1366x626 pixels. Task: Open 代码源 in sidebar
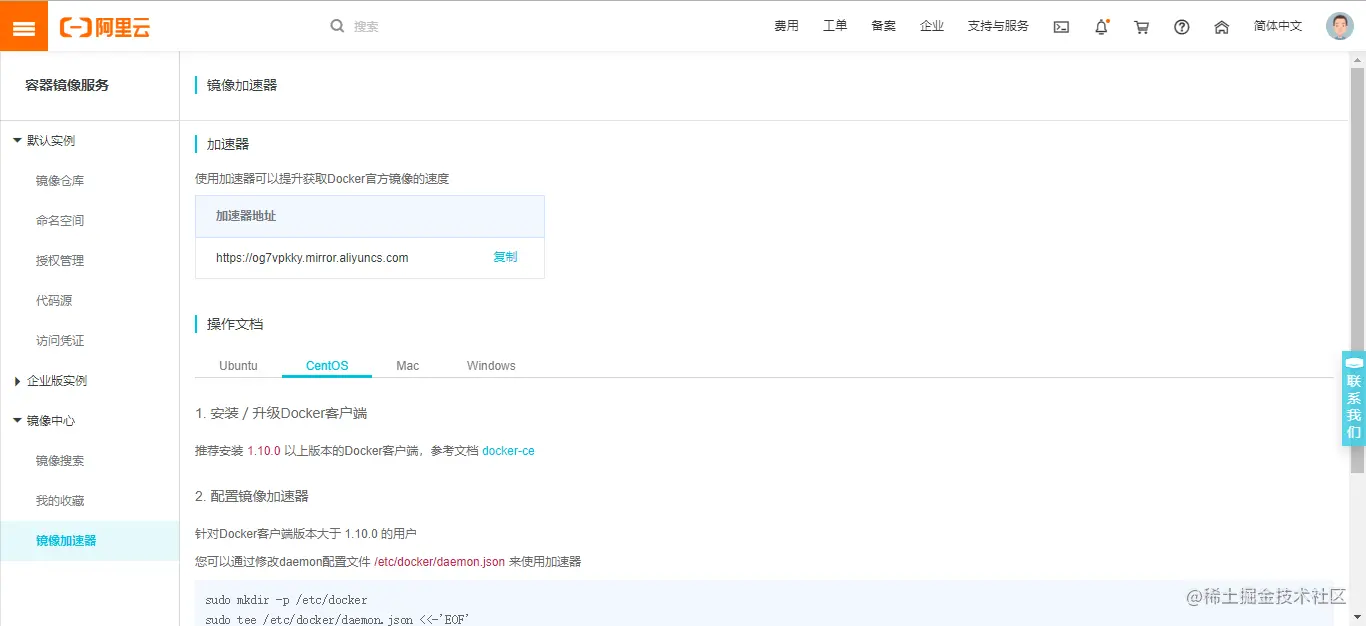coord(54,301)
